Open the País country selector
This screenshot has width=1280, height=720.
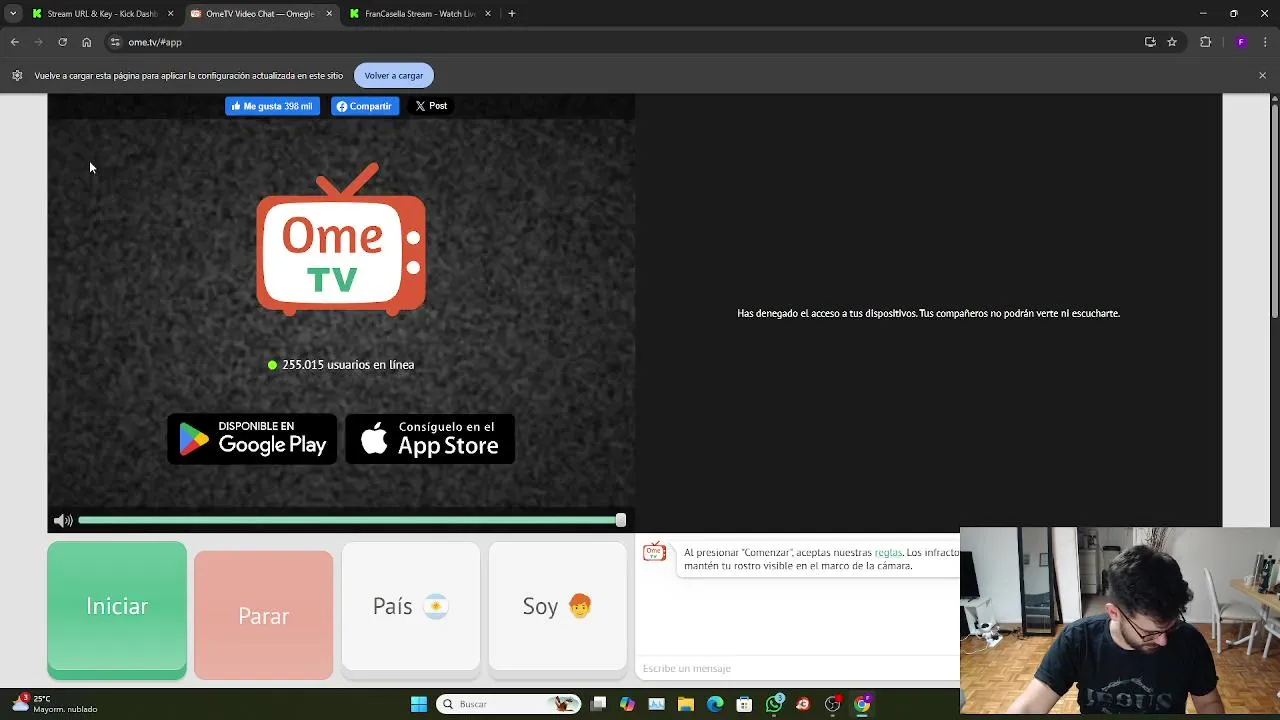pyautogui.click(x=411, y=607)
